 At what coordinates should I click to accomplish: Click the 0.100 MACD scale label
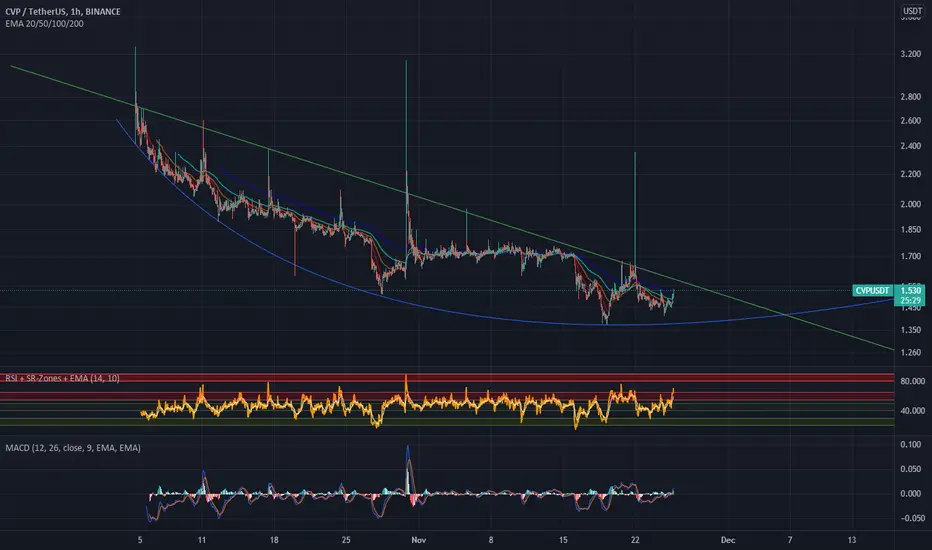coord(911,444)
